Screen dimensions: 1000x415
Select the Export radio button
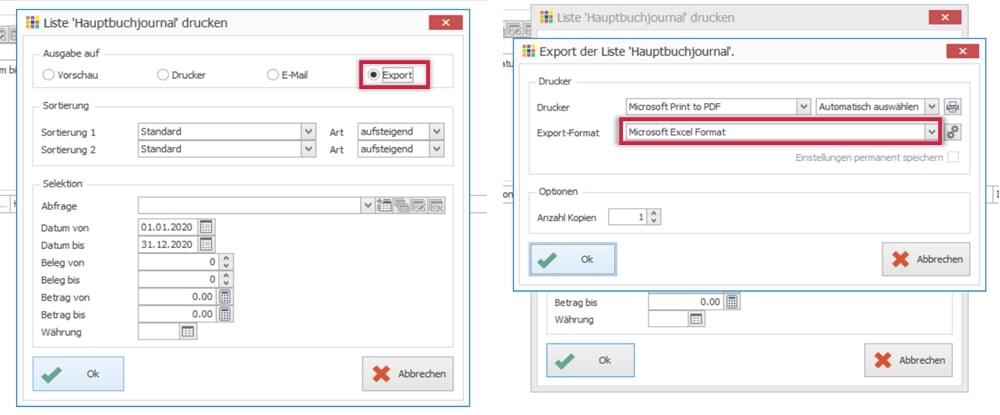(374, 75)
